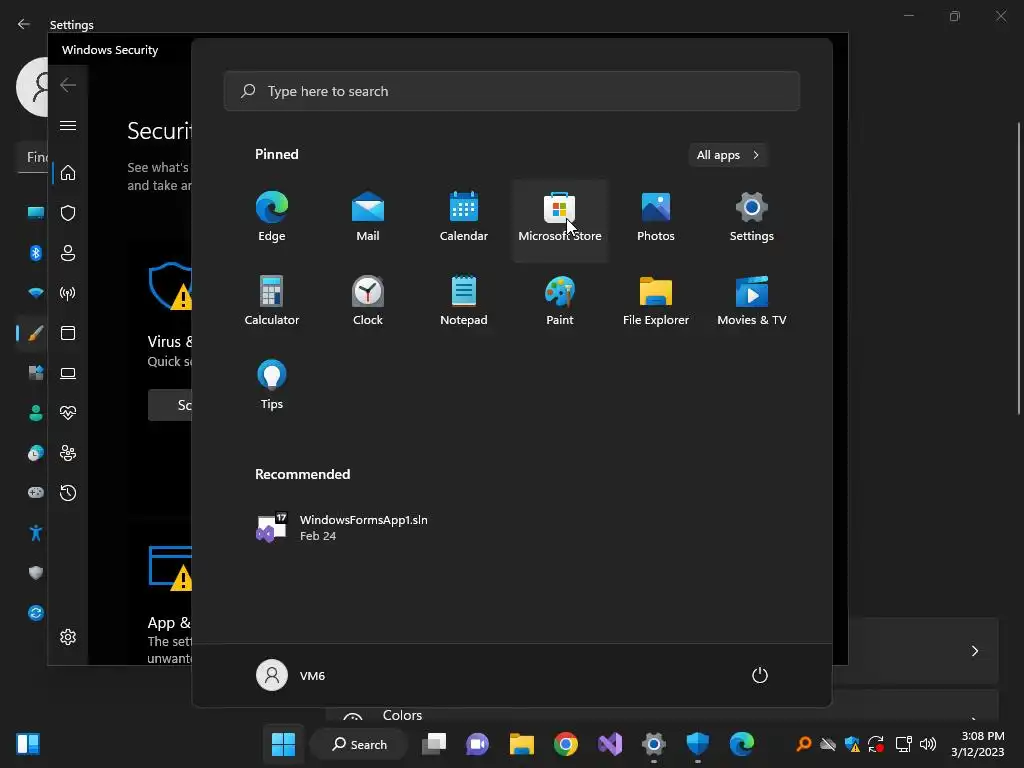Select Network & internet in Settings sidebar

click(x=35, y=293)
